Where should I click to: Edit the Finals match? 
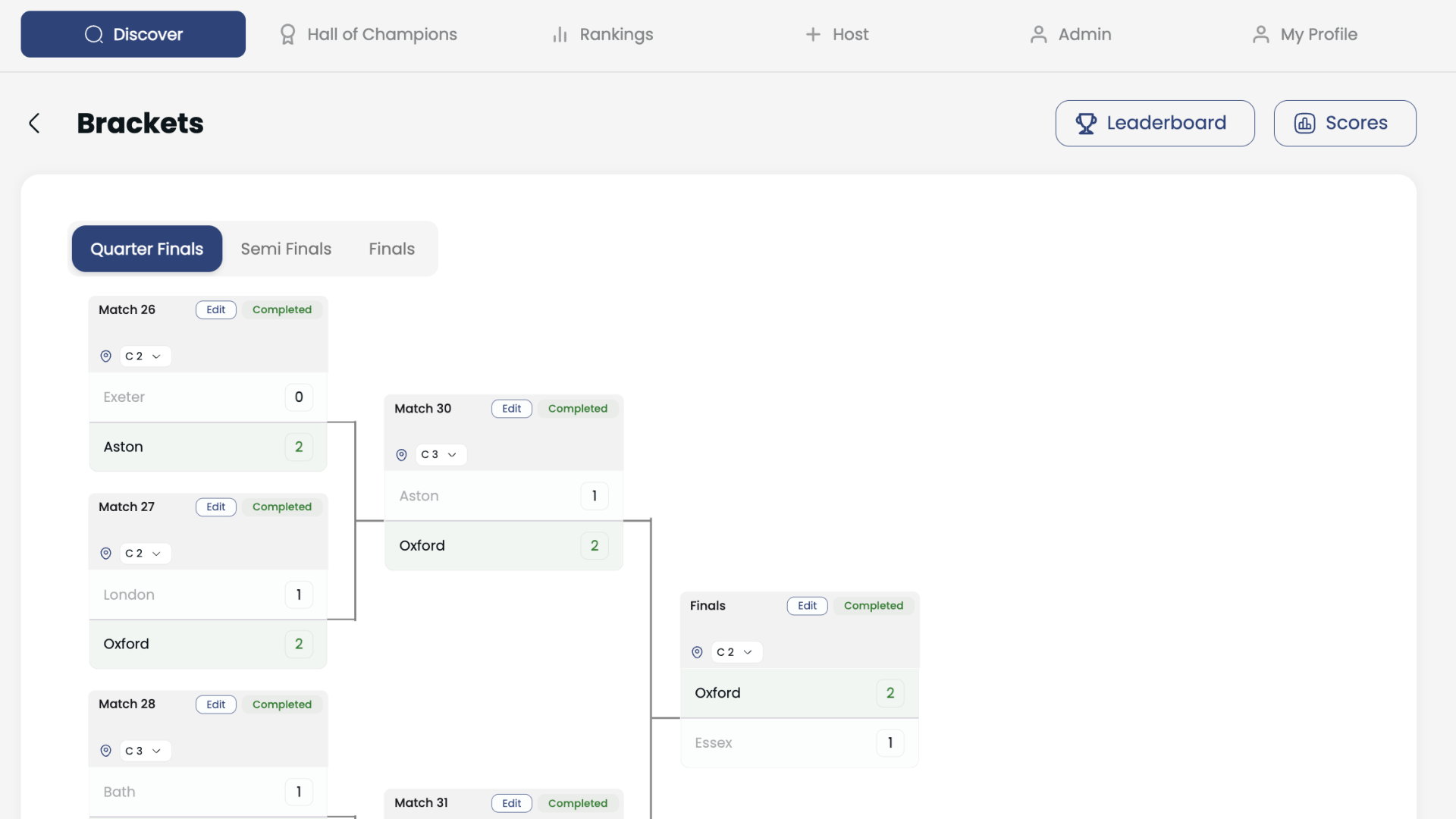click(x=808, y=606)
